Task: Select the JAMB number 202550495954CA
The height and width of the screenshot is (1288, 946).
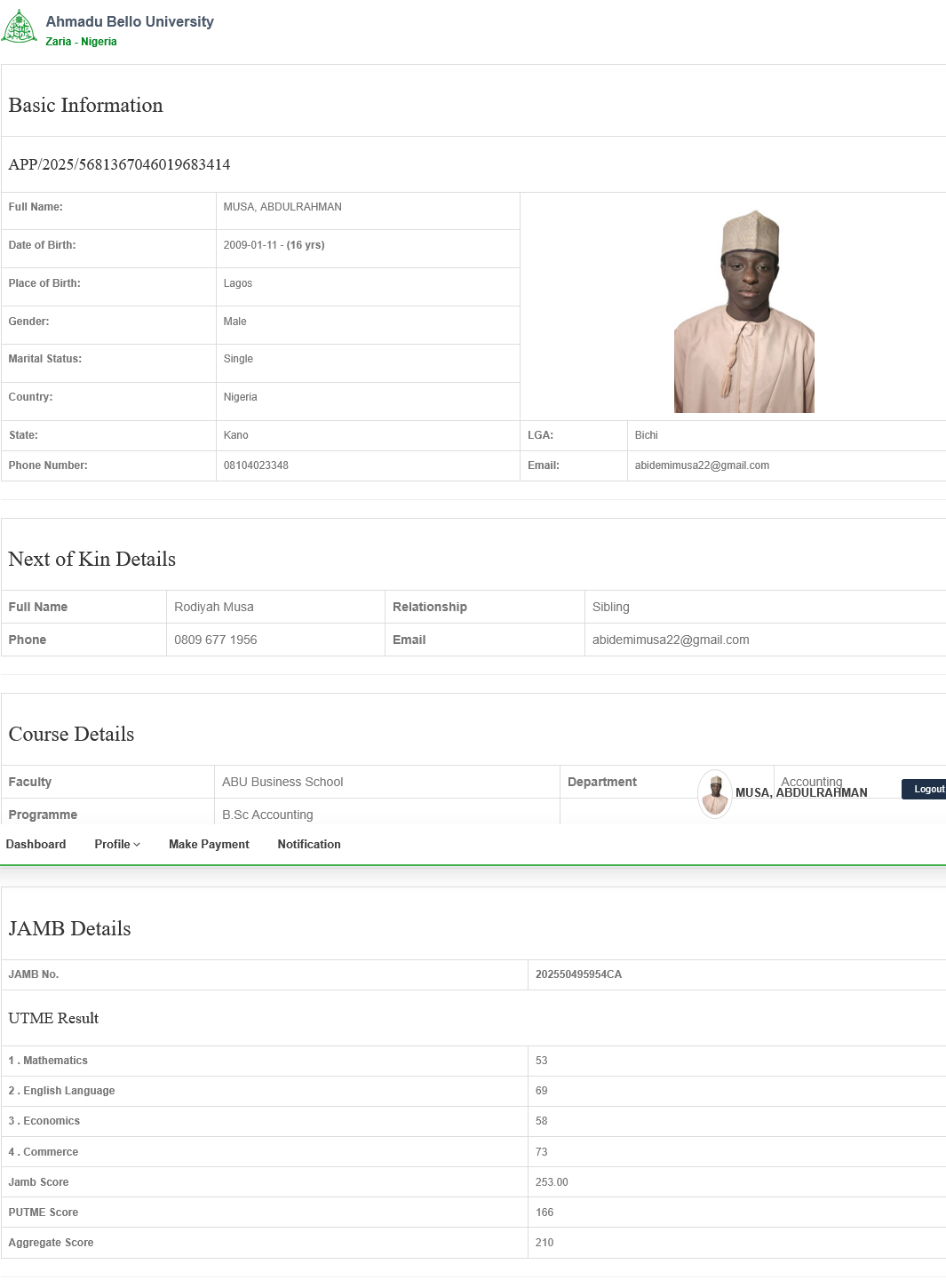Action: tap(578, 974)
